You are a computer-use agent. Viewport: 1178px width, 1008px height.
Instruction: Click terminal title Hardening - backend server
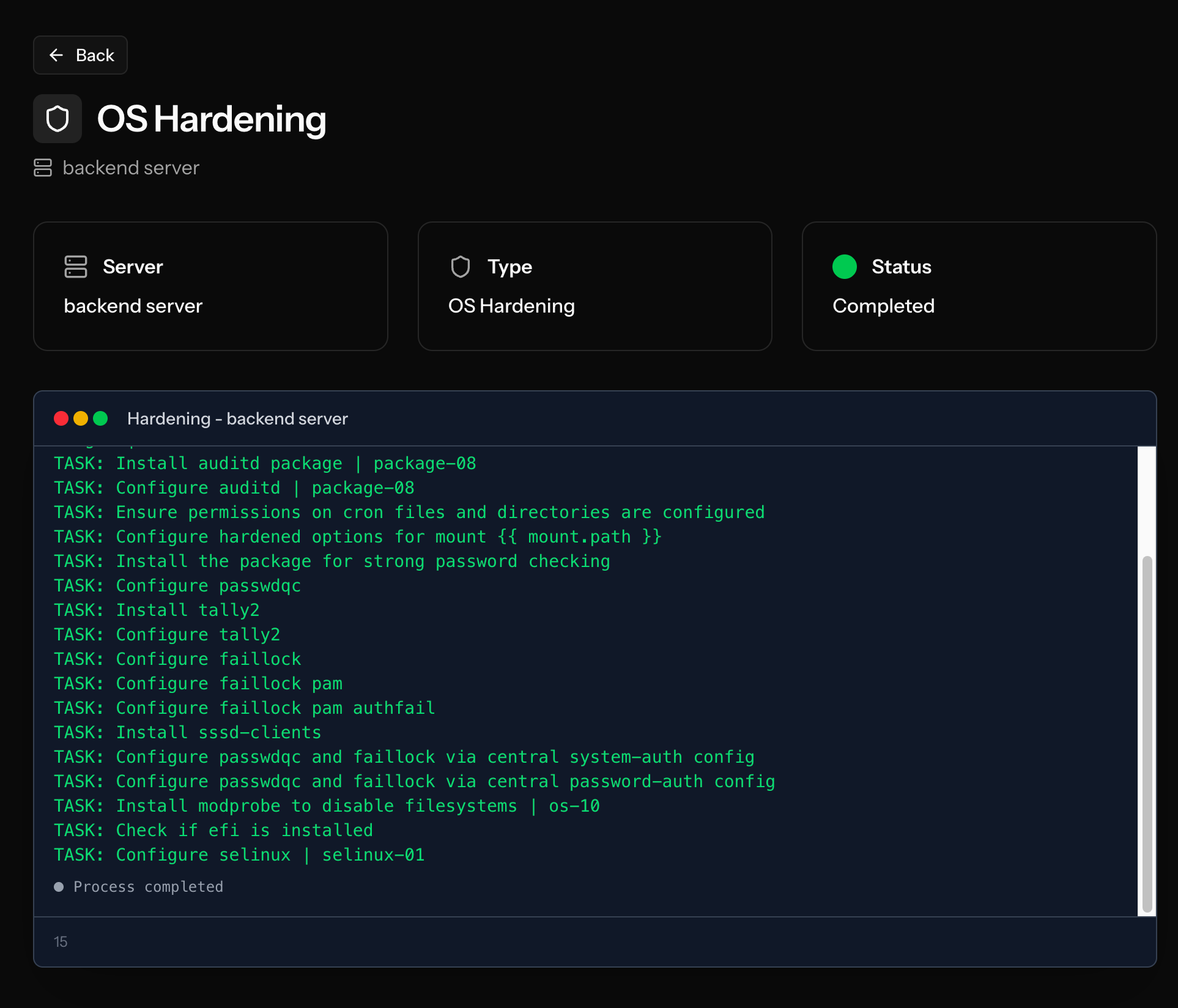coord(237,418)
